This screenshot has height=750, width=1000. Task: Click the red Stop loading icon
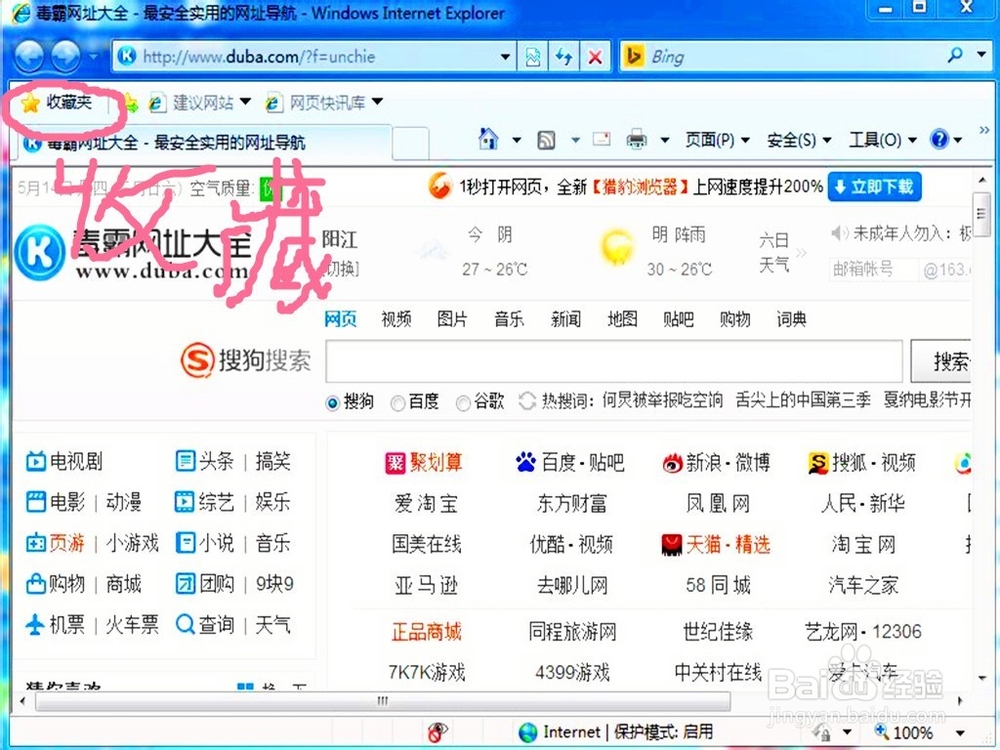click(595, 57)
